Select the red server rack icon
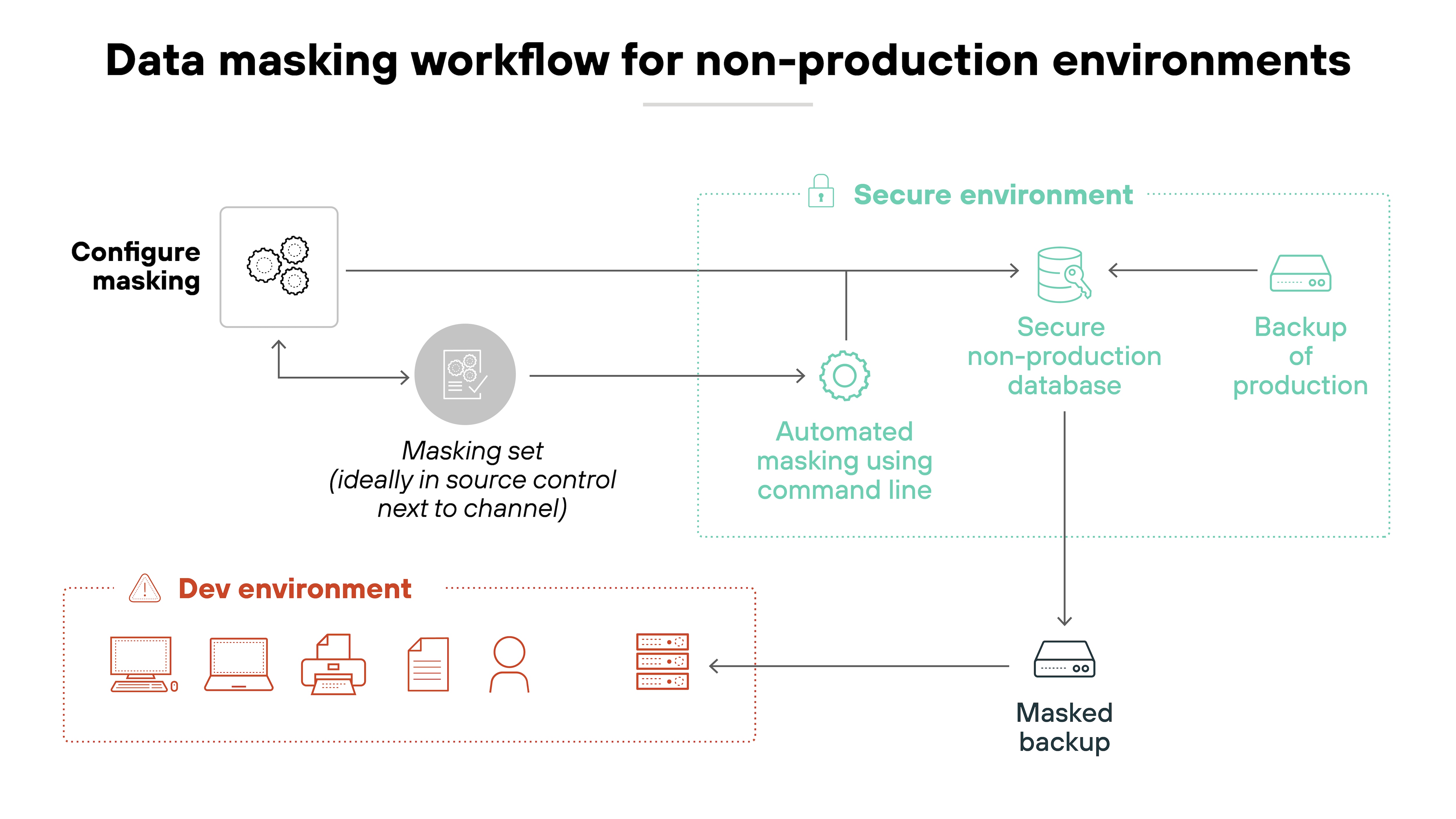The width and height of the screenshot is (1456, 819). pos(662,661)
